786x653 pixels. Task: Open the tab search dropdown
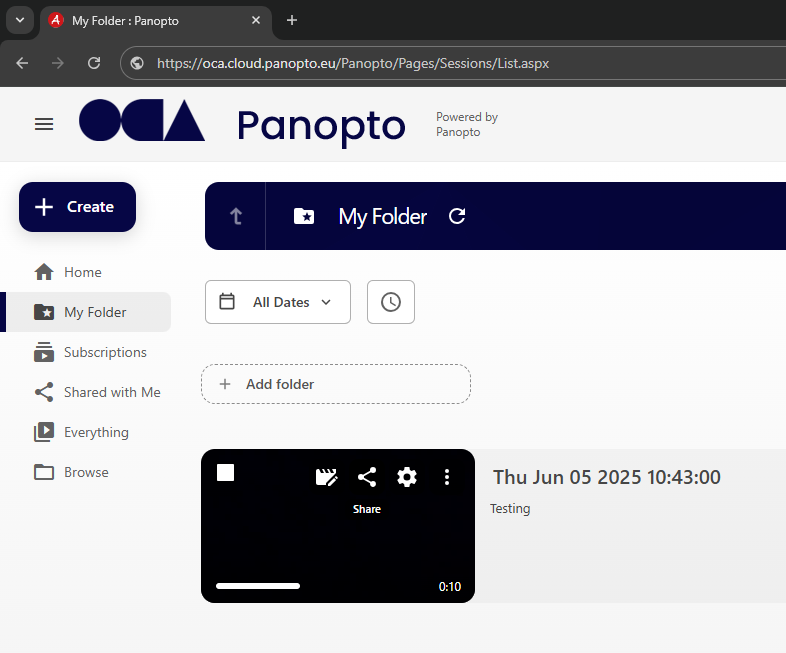pos(20,20)
